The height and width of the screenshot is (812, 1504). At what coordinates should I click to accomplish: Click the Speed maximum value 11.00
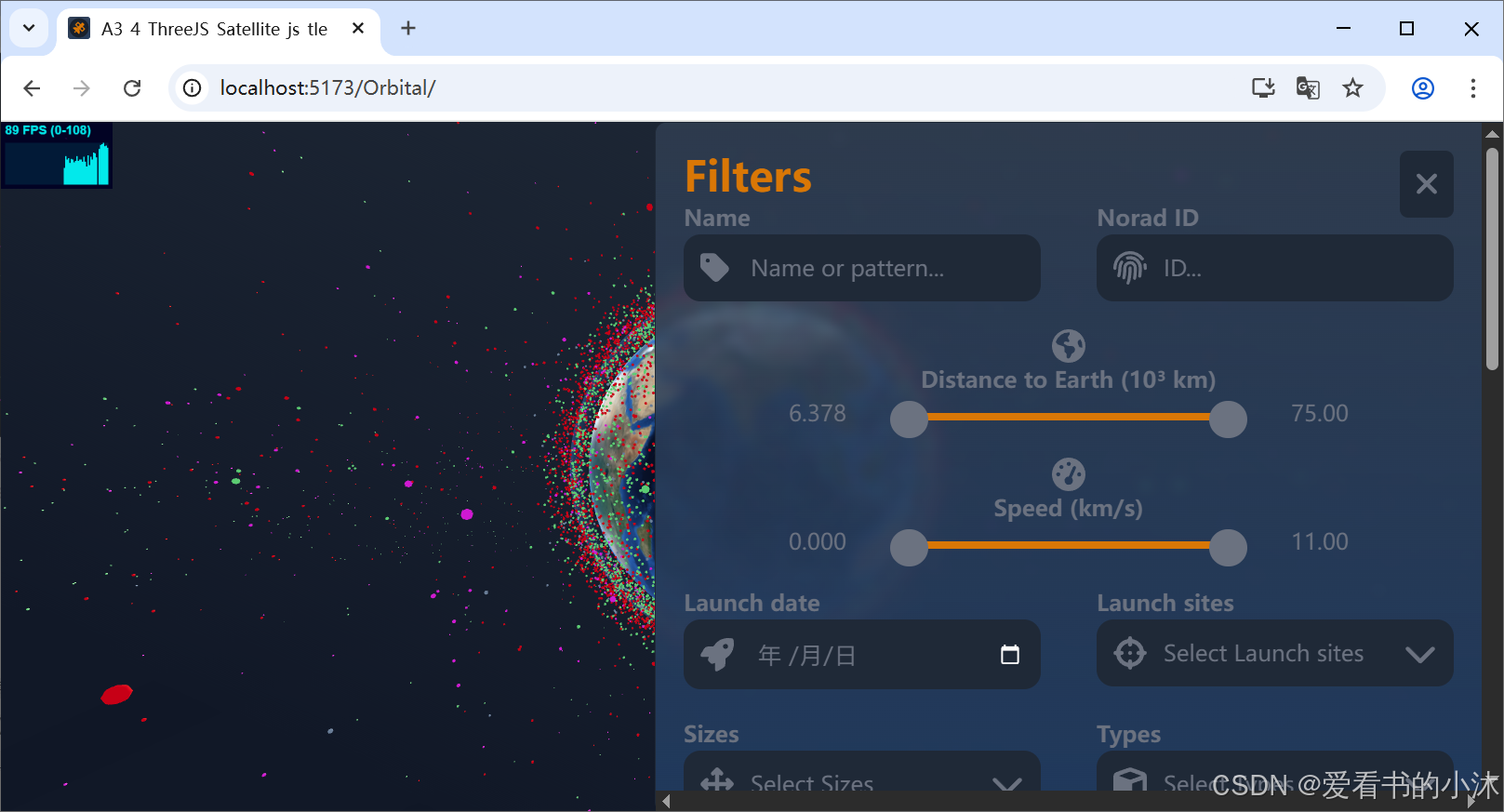(x=1319, y=541)
